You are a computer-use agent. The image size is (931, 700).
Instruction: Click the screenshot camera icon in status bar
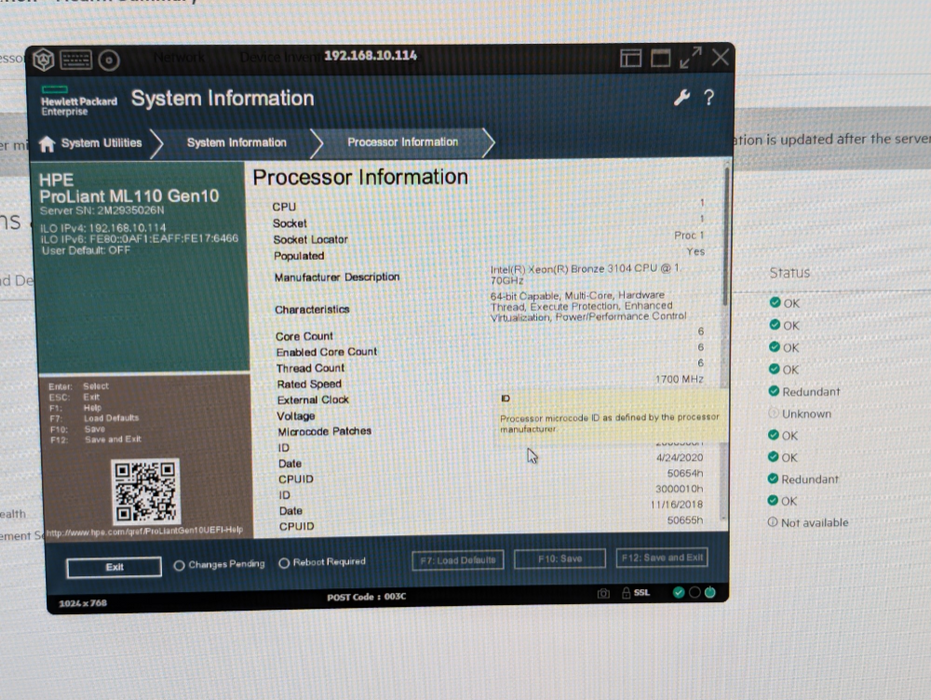coord(603,593)
